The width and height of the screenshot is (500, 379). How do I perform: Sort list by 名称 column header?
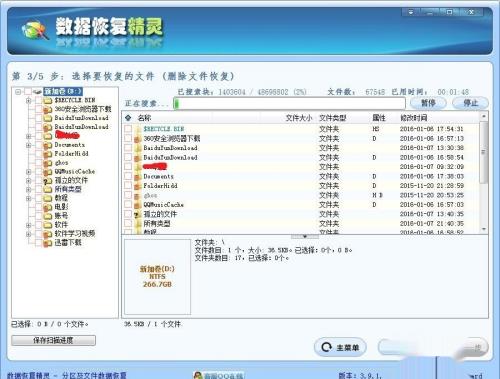144,118
